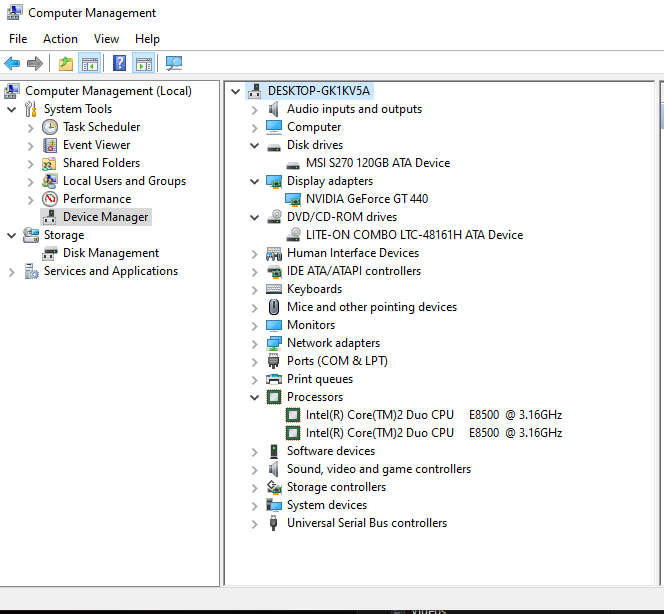
Task: Toggle the Show/Hide Action Pane icon
Action: [144, 64]
